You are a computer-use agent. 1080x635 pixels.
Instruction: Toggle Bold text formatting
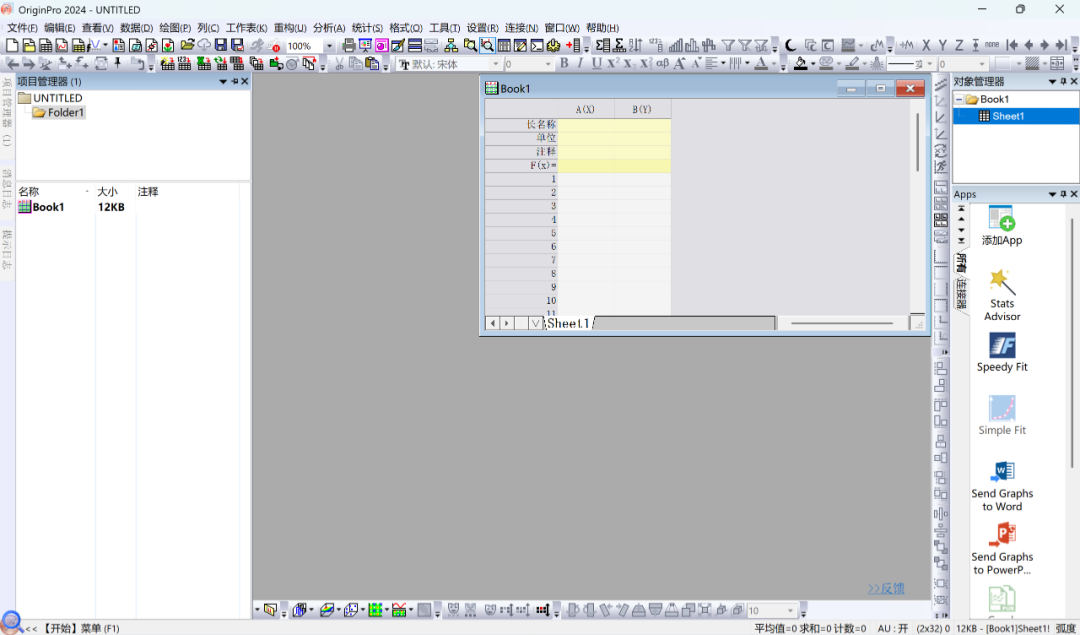point(564,63)
